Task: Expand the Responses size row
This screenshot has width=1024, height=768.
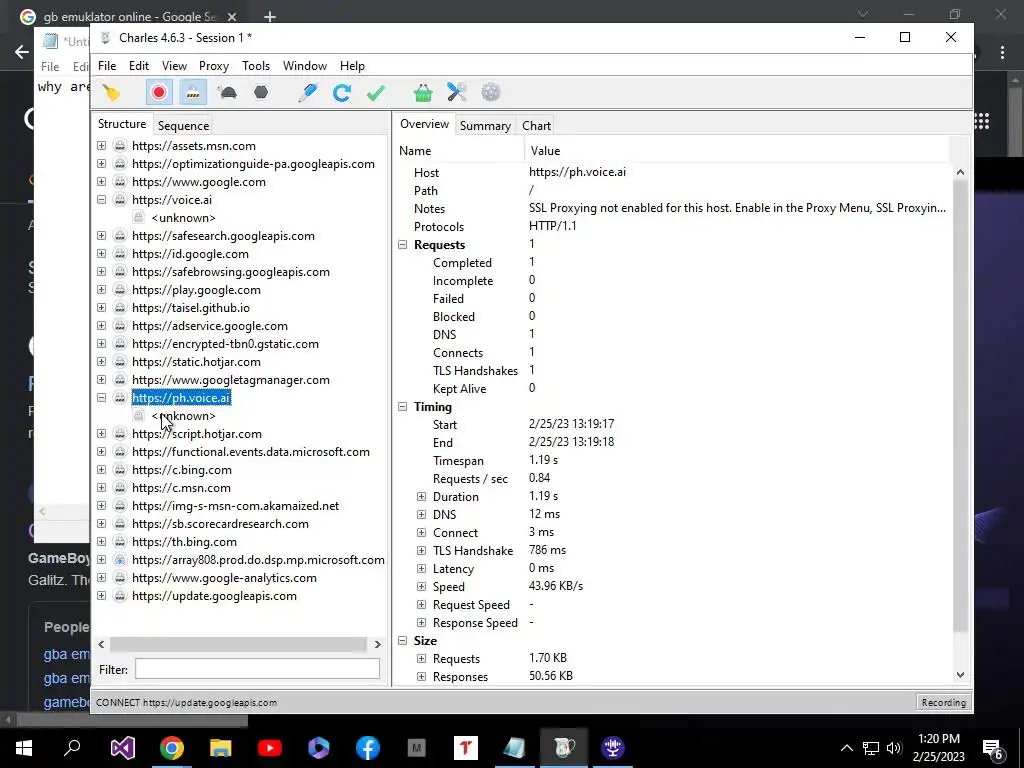Action: [x=421, y=677]
